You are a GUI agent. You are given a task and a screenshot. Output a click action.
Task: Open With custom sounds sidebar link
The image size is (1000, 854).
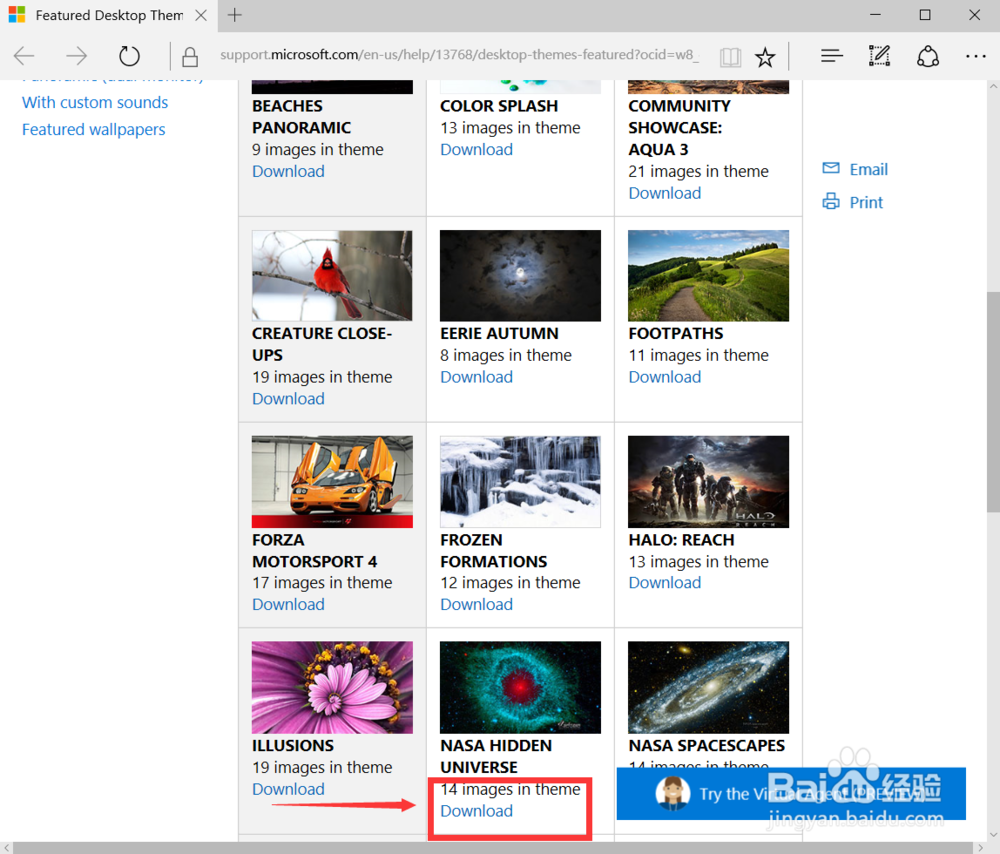pyautogui.click(x=95, y=102)
